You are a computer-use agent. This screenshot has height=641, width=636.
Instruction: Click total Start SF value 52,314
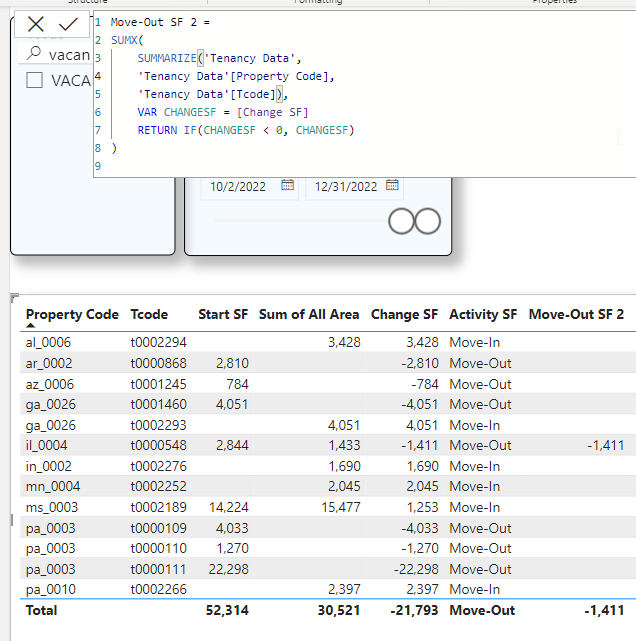coord(227,610)
